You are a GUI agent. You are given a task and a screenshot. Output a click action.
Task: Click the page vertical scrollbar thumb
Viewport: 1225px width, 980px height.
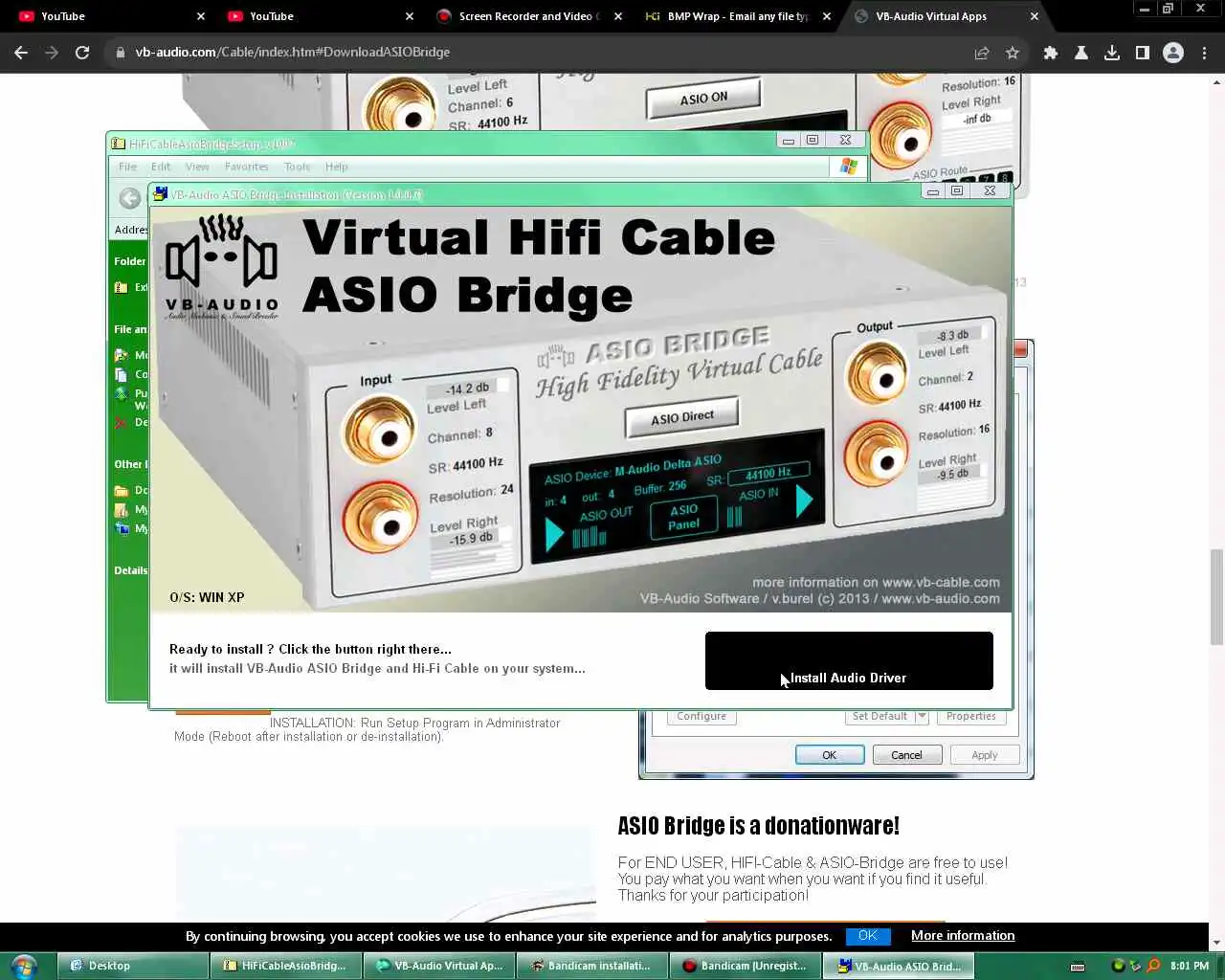point(1216,597)
